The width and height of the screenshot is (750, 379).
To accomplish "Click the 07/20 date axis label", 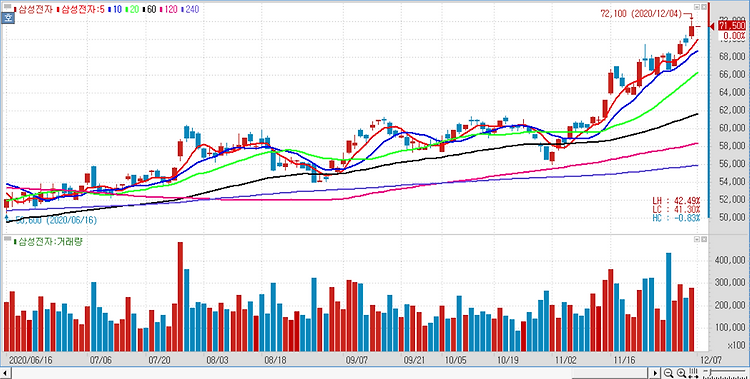I will click(159, 359).
